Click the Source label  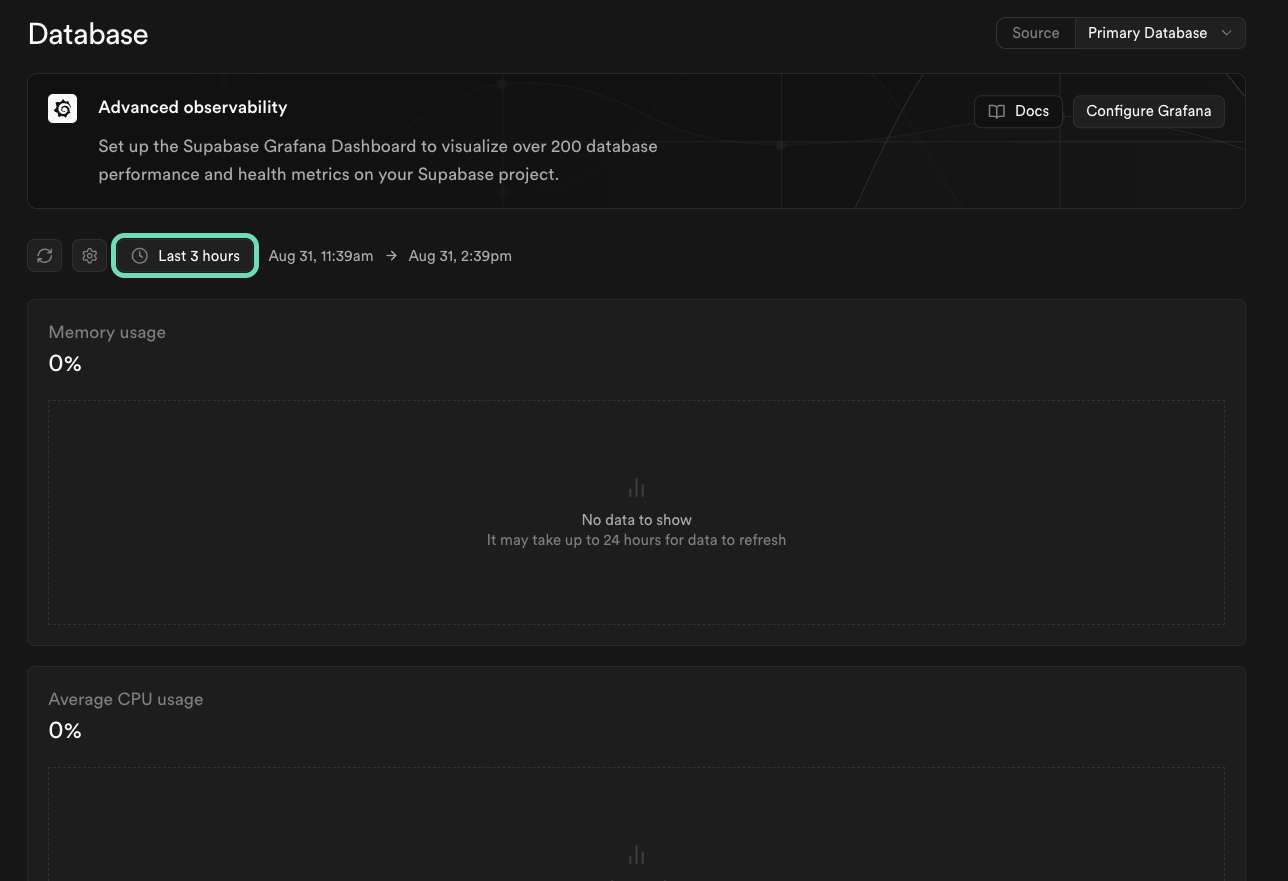point(1035,33)
